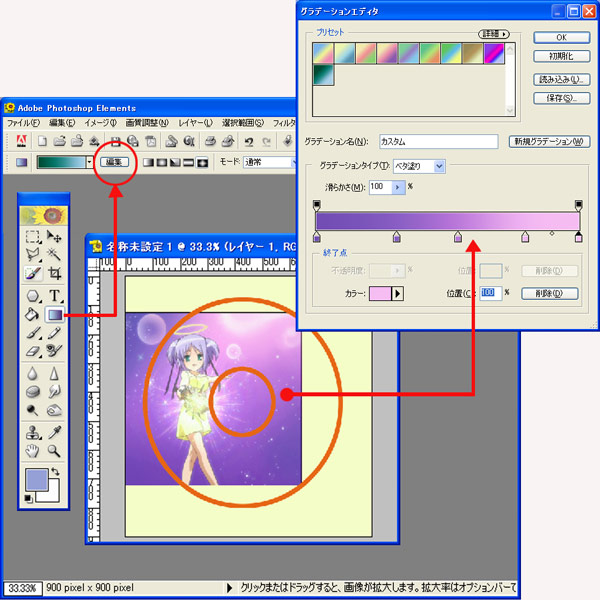Viewport: 600px width, 600px height.
Task: Click the foreground color swatch in toolbox
Action: pos(36,479)
